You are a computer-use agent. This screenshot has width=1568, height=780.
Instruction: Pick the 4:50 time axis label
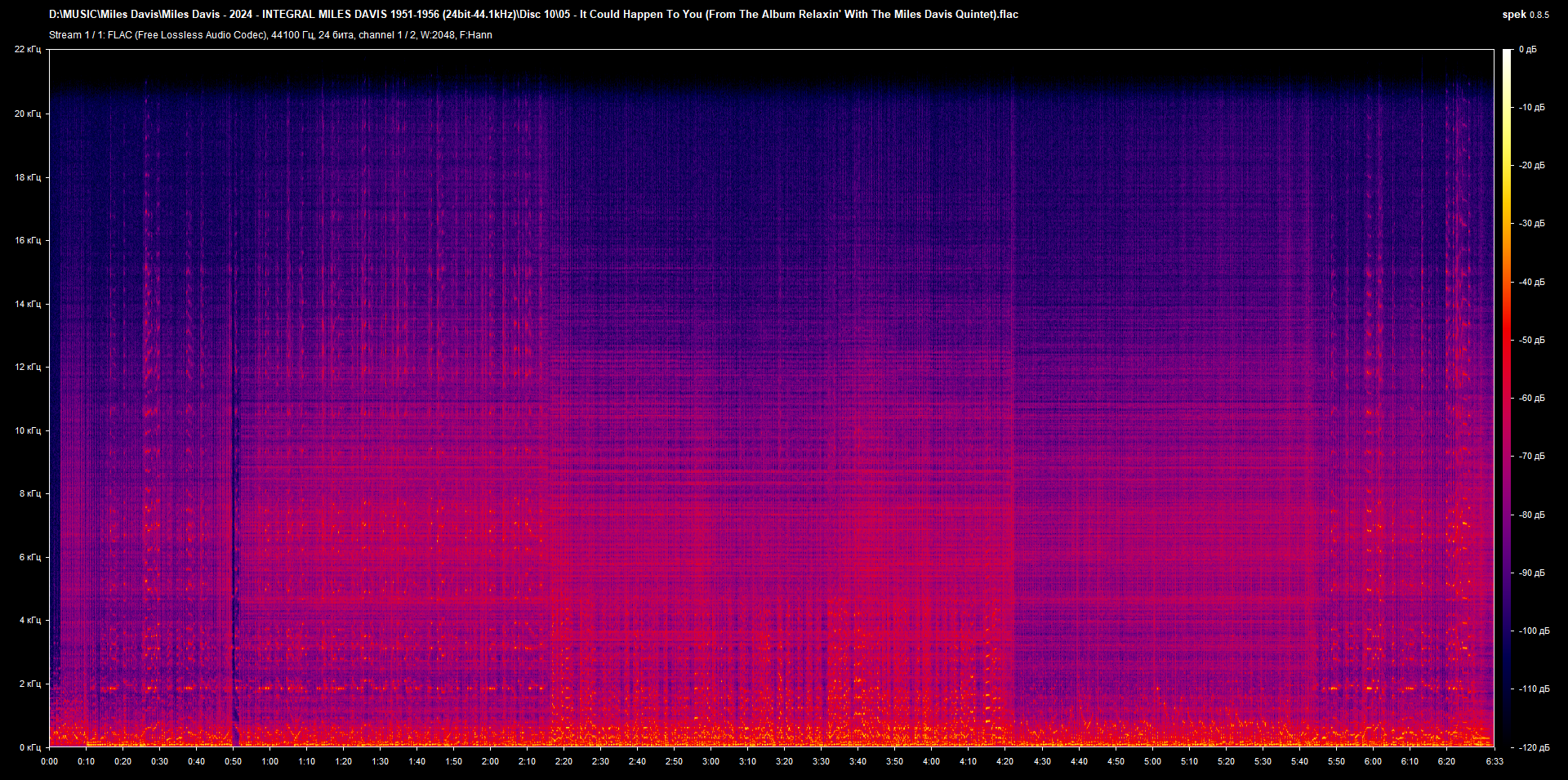click(1116, 761)
